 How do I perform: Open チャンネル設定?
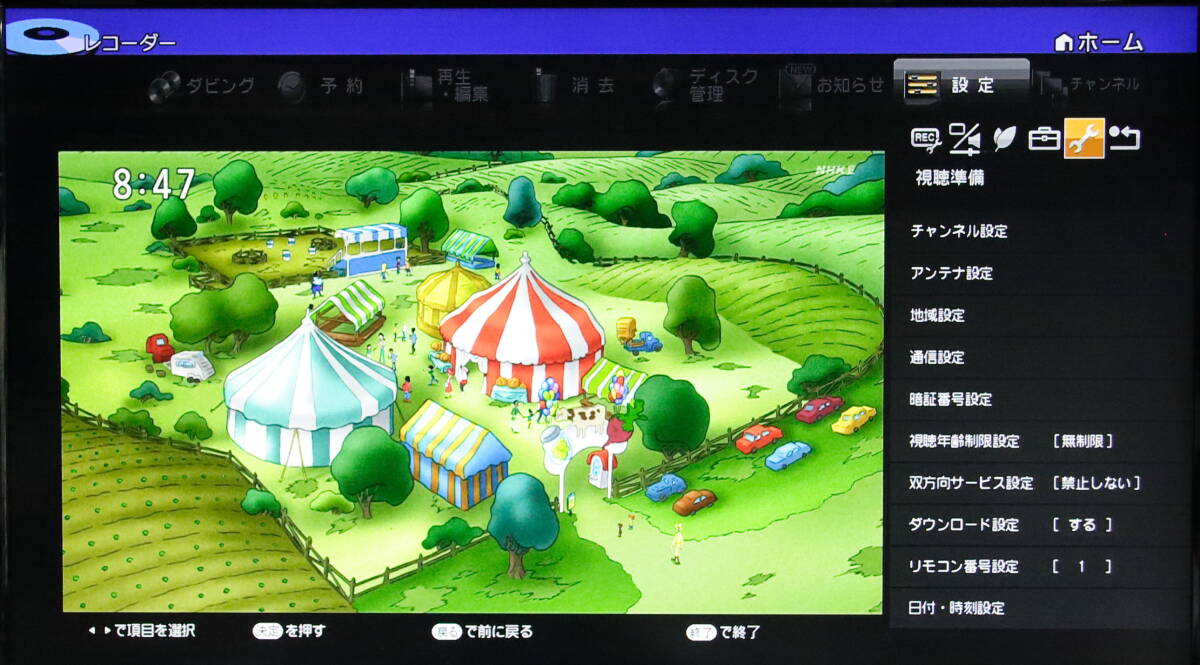[1039, 231]
